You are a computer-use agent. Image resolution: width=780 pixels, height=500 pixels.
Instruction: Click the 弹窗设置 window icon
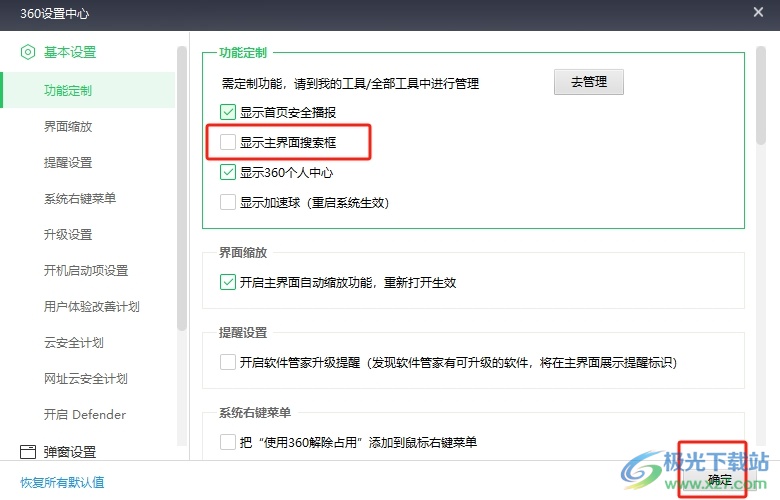(28, 452)
